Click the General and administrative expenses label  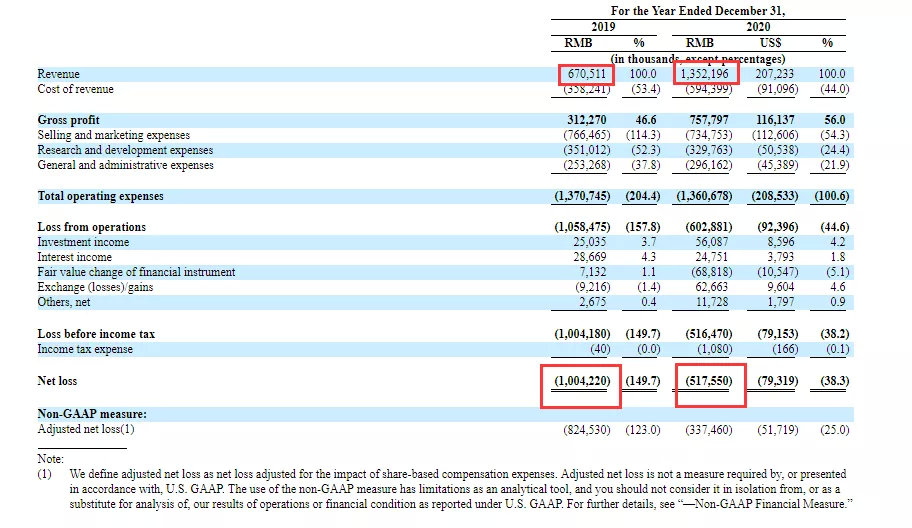point(125,165)
